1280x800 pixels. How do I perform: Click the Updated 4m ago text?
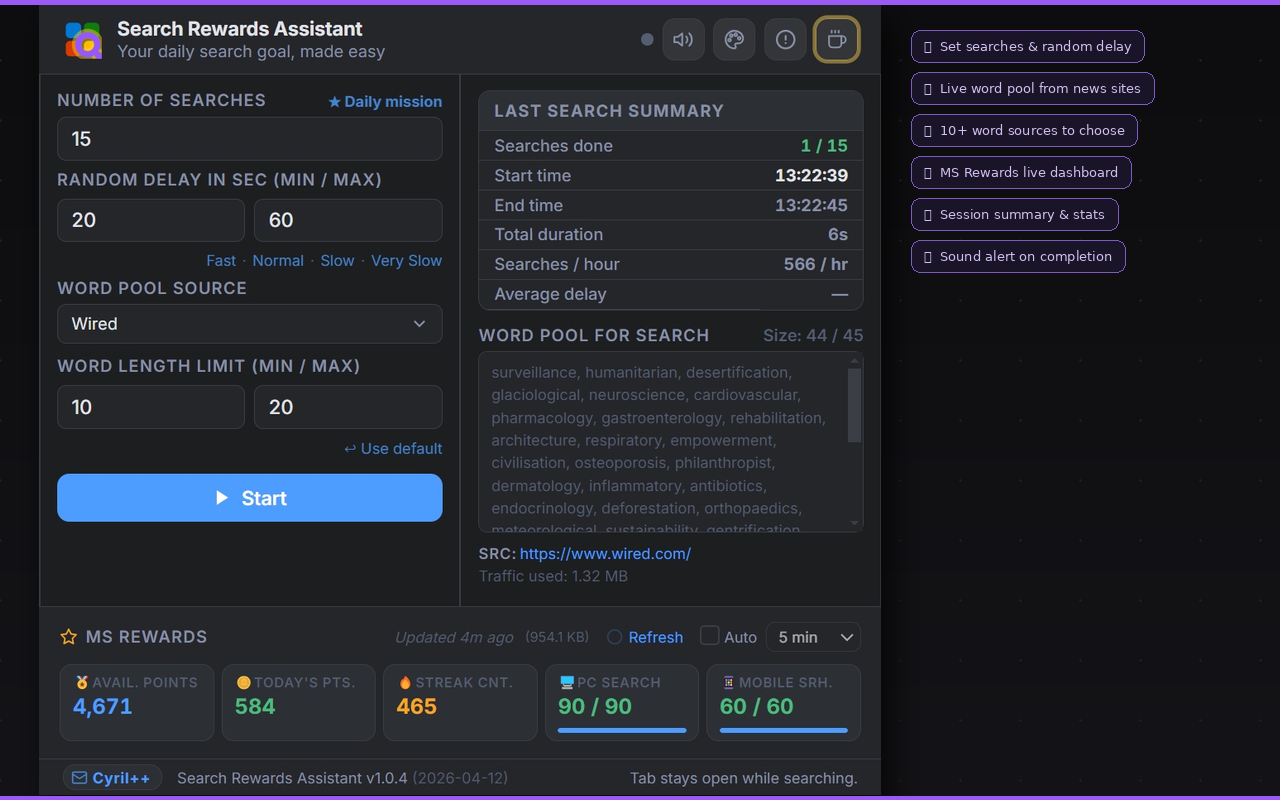coord(454,637)
